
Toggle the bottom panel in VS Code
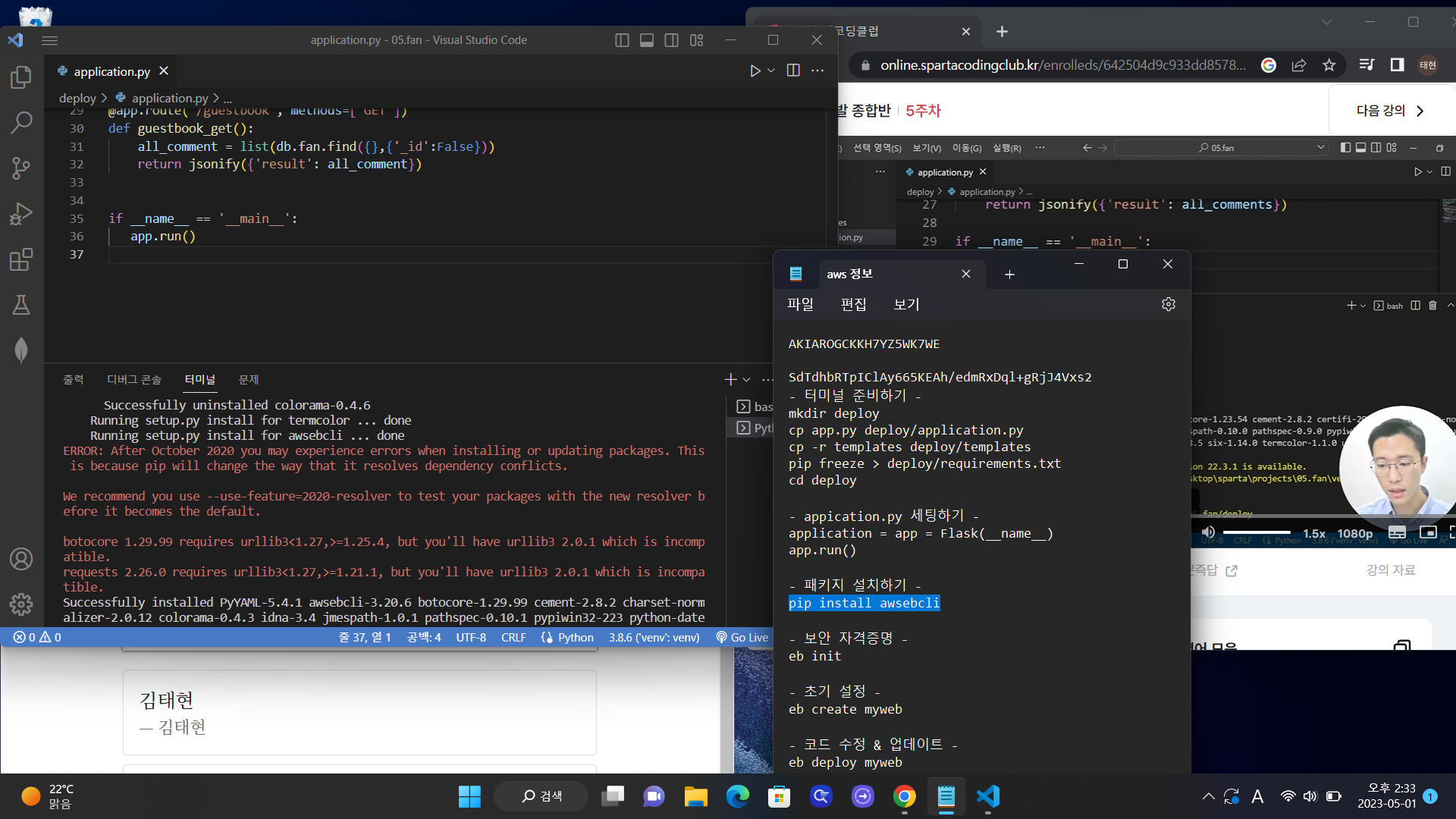pos(647,40)
